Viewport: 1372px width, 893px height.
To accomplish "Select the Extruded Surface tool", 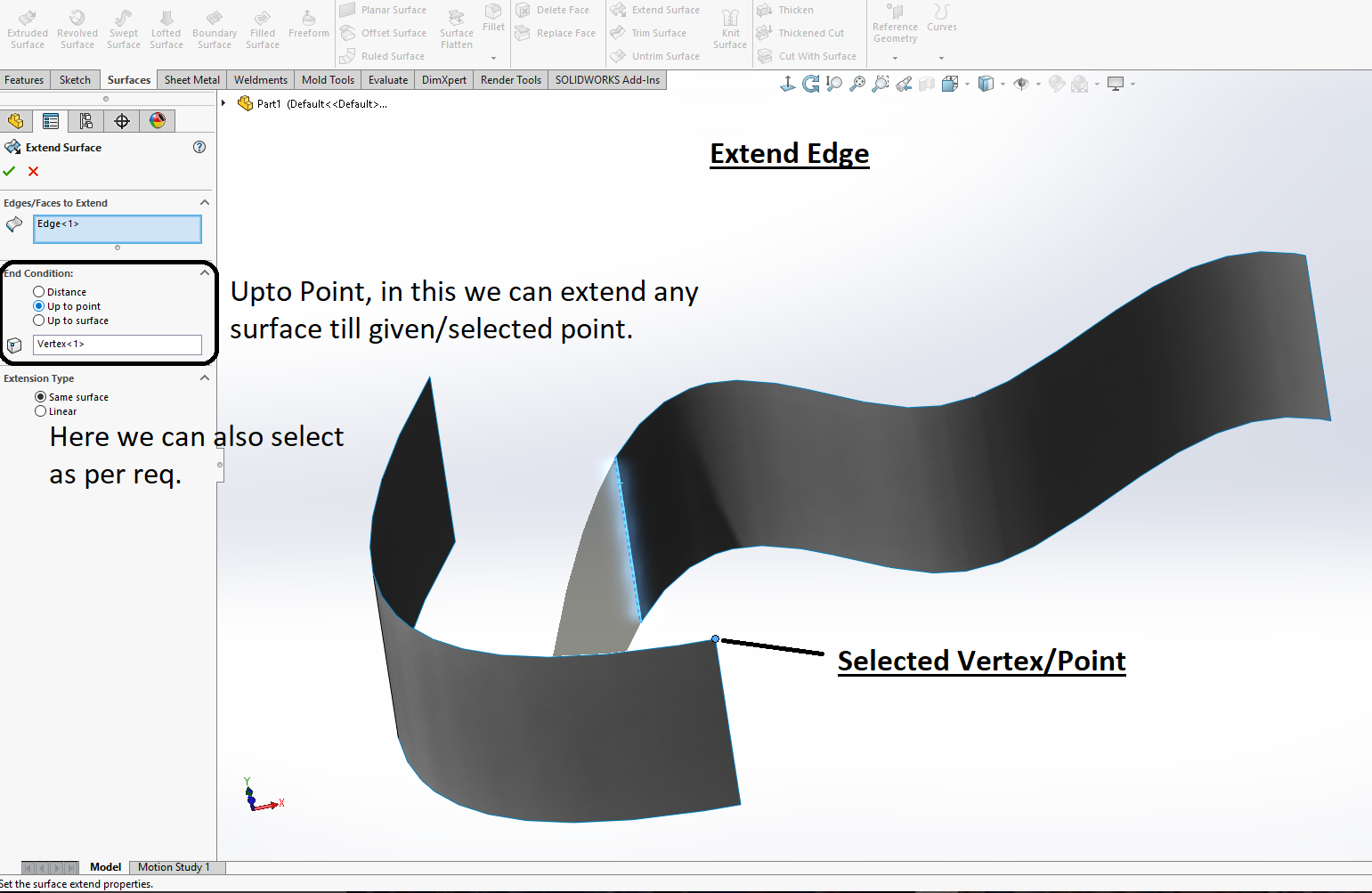I will (x=28, y=30).
